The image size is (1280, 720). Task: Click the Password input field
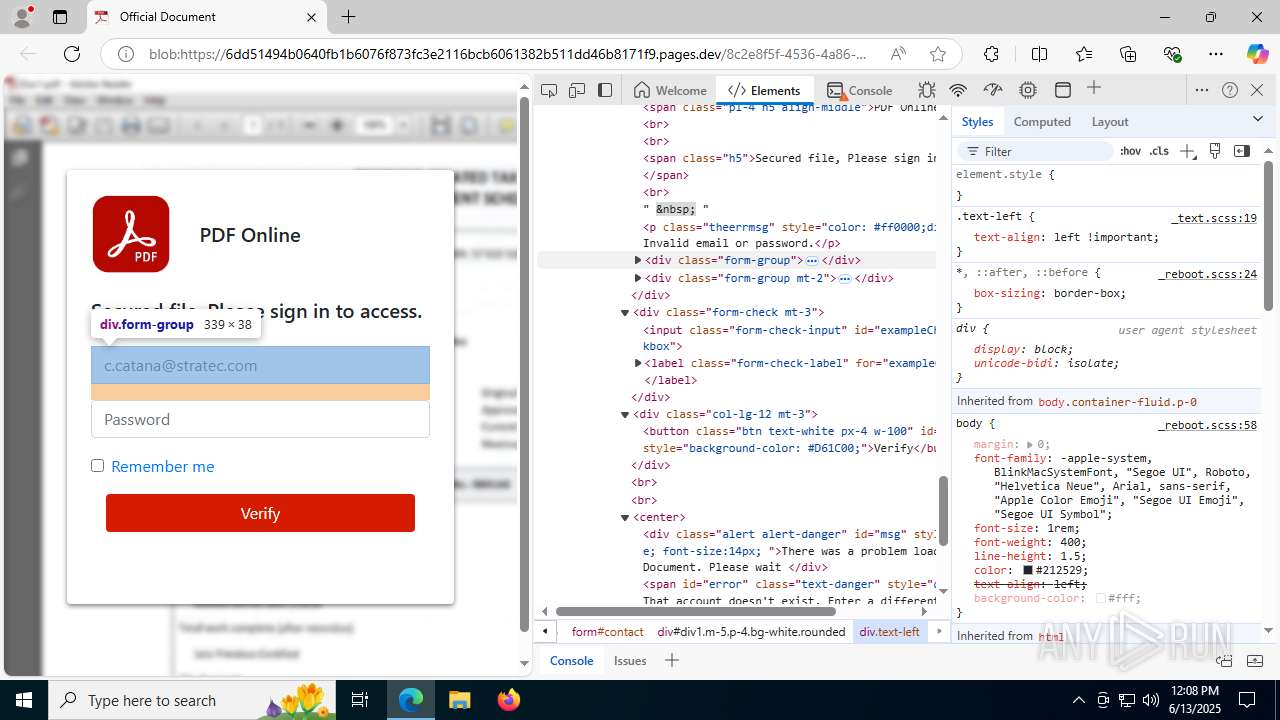pos(260,419)
